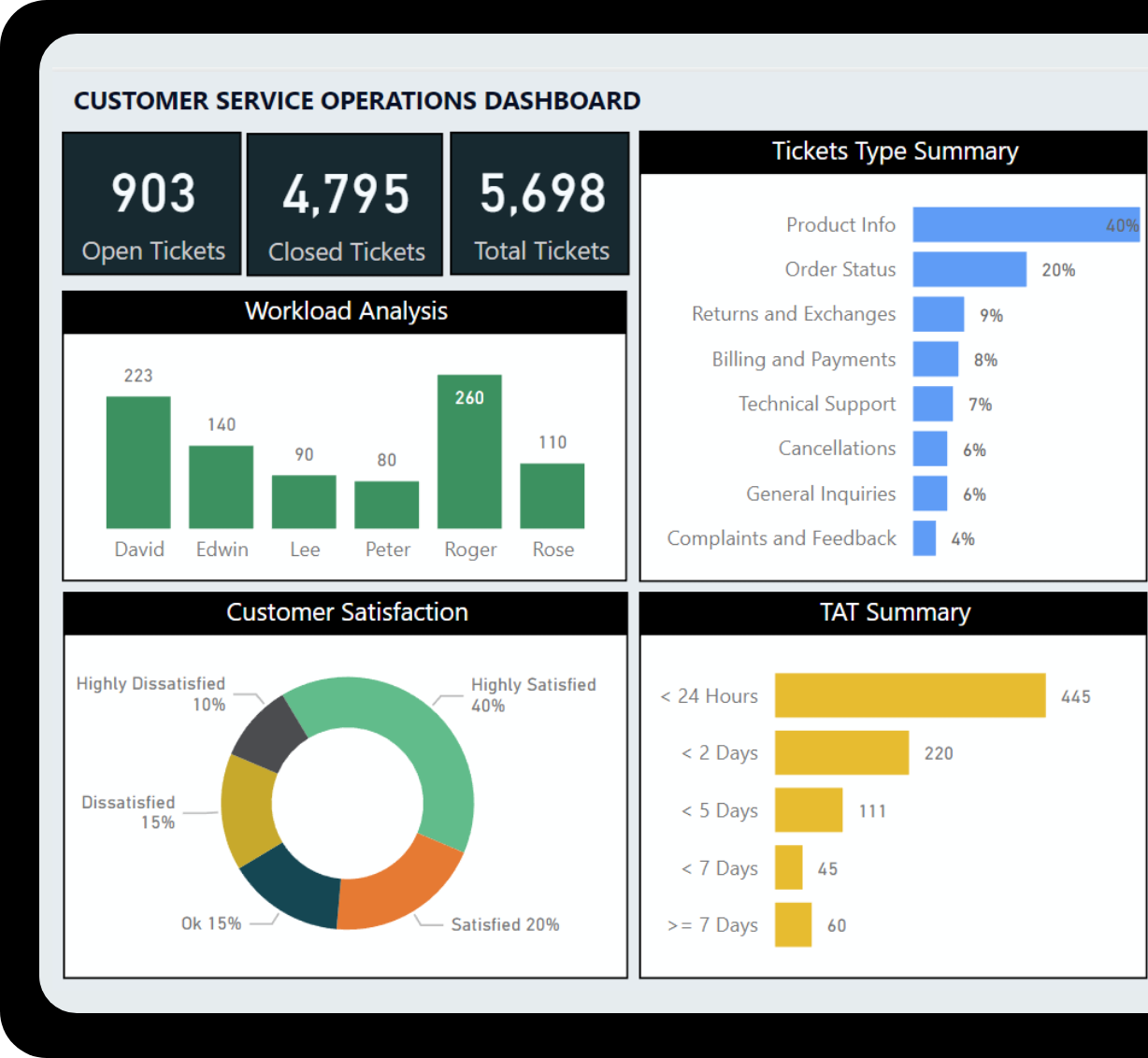
Task: Click the "Technical Support" label
Action: 817,405
